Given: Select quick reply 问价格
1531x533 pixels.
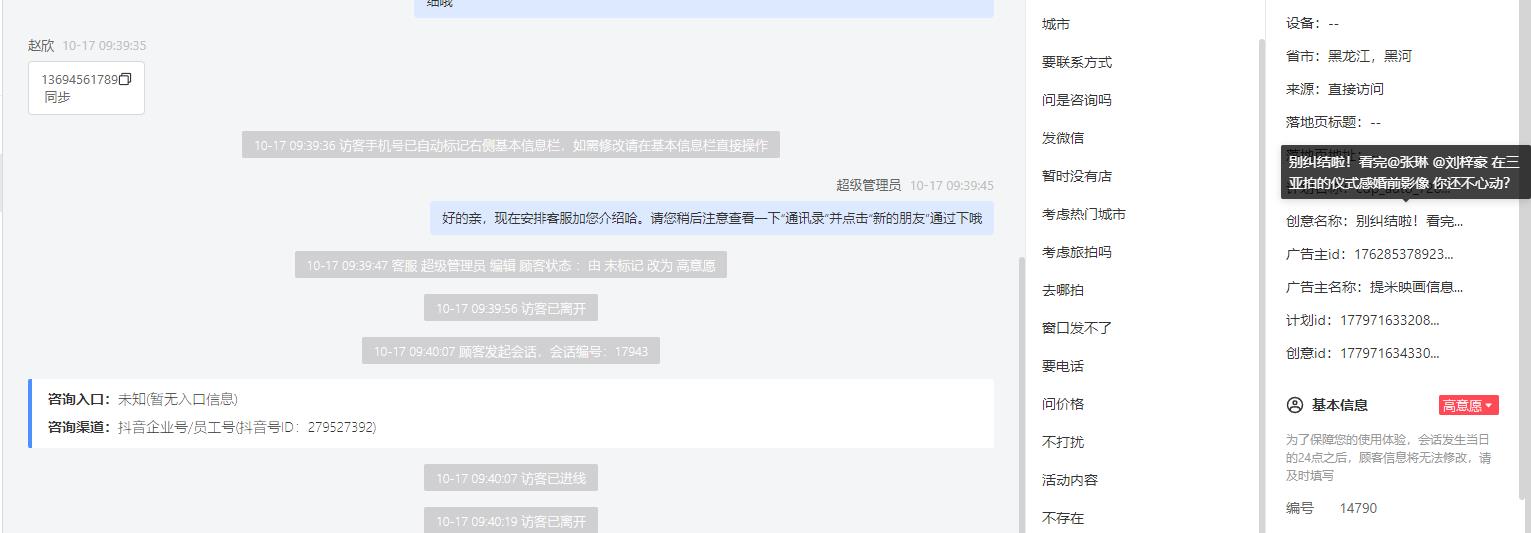Looking at the screenshot, I should [x=1063, y=404].
